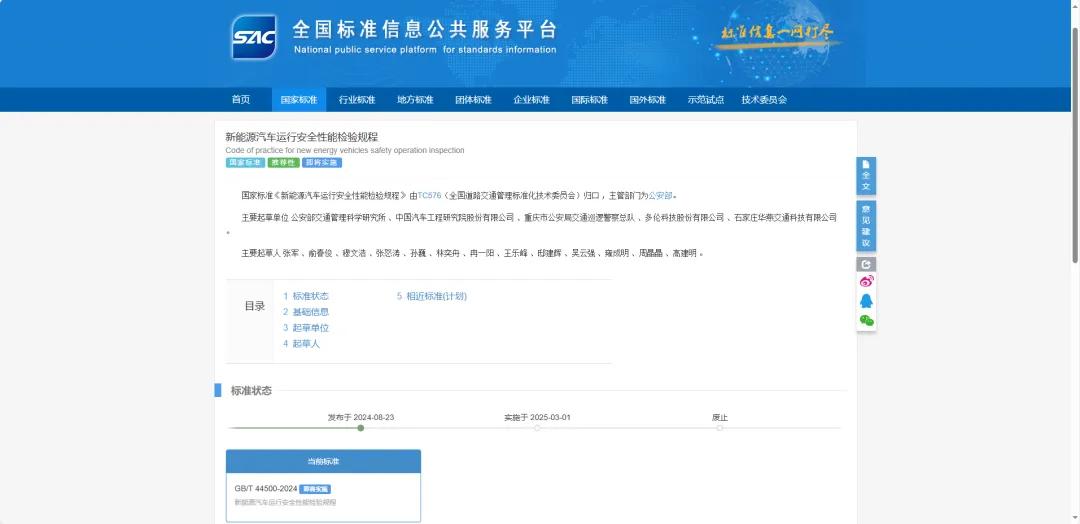Click the 全国标准信息公共服务平台 site title
The width and height of the screenshot is (1080, 524).
tap(424, 29)
